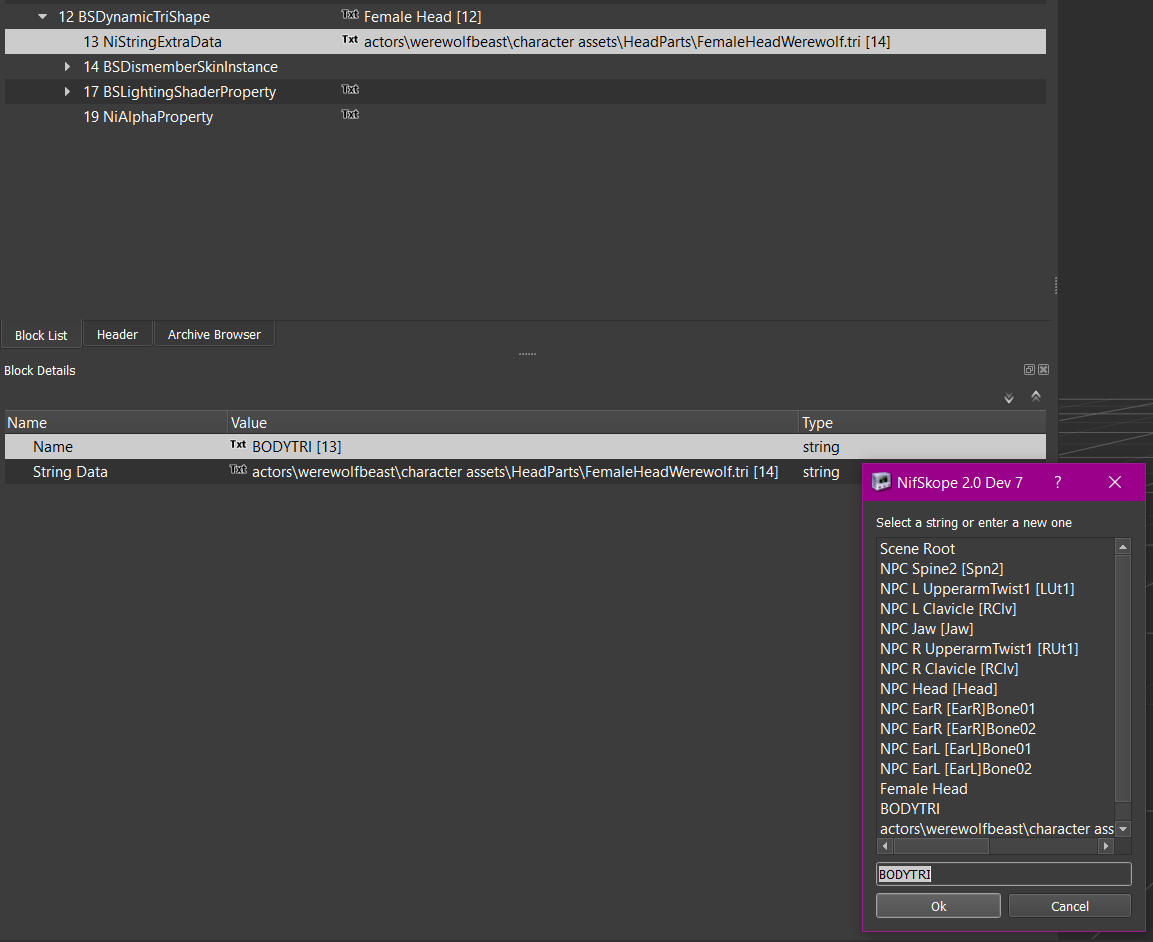Image resolution: width=1153 pixels, height=942 pixels.
Task: Expand the 17 BSLightingShaderProperty node
Action: point(67,92)
